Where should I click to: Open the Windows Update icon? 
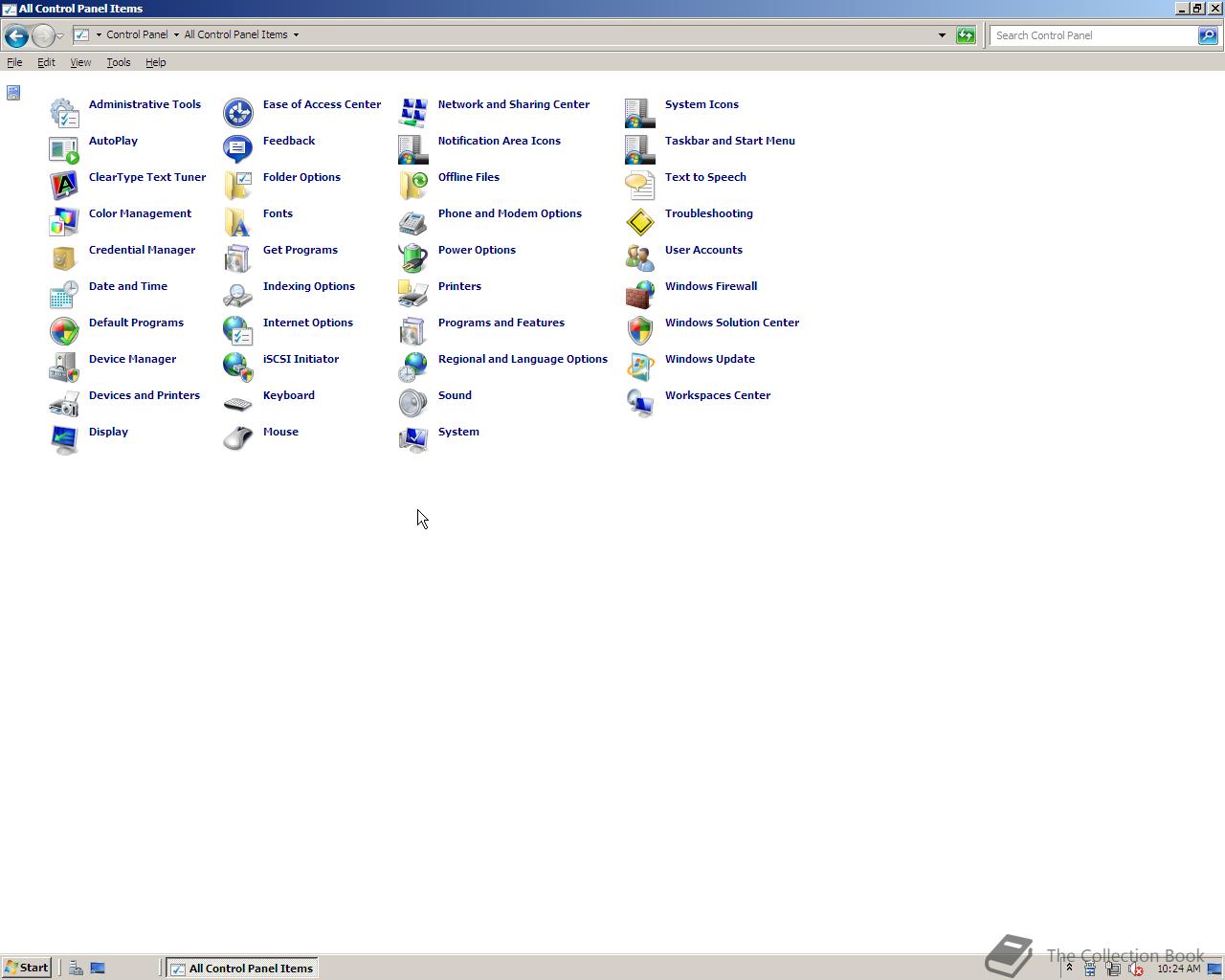point(640,367)
